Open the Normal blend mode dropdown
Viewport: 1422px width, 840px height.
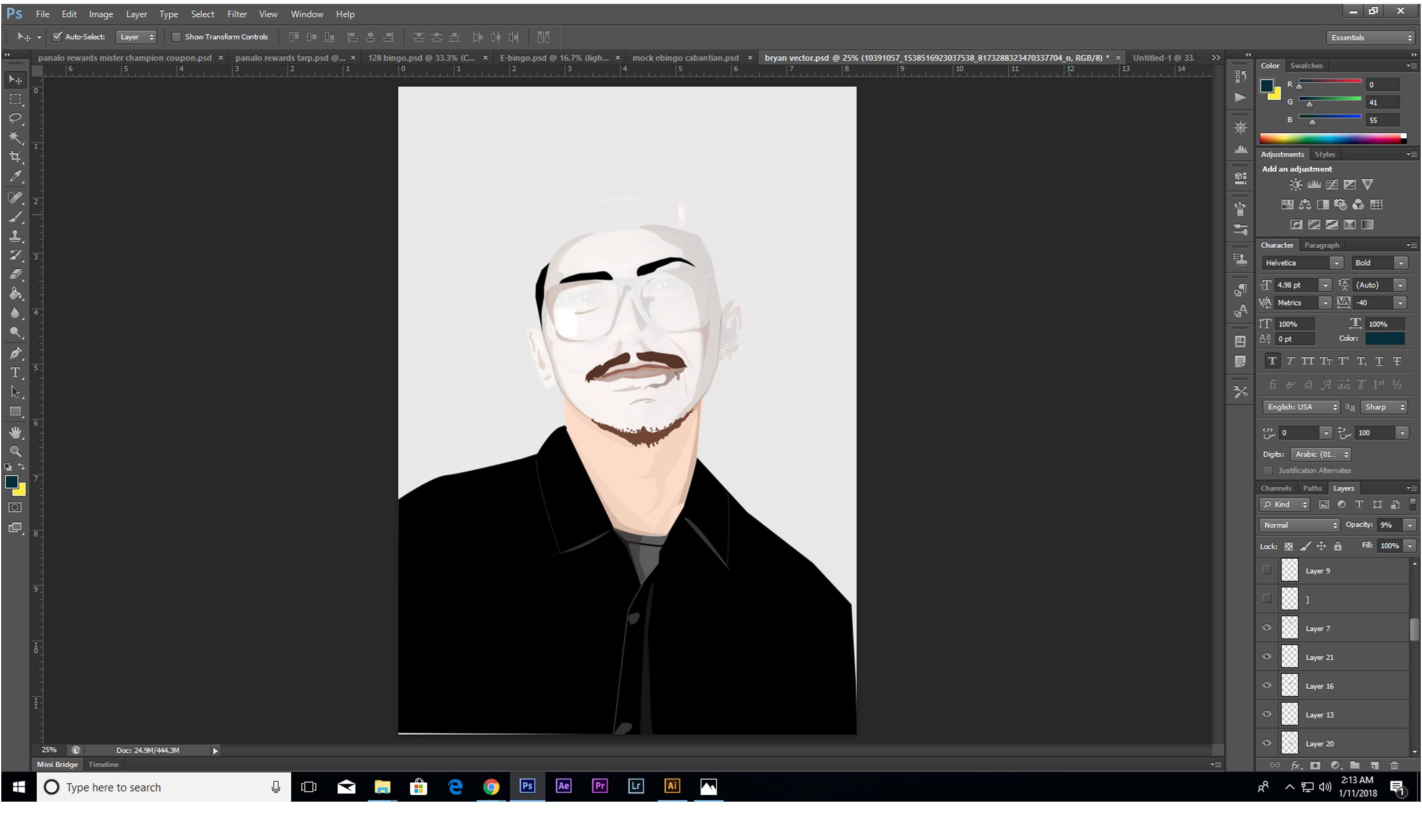pyautogui.click(x=1299, y=525)
